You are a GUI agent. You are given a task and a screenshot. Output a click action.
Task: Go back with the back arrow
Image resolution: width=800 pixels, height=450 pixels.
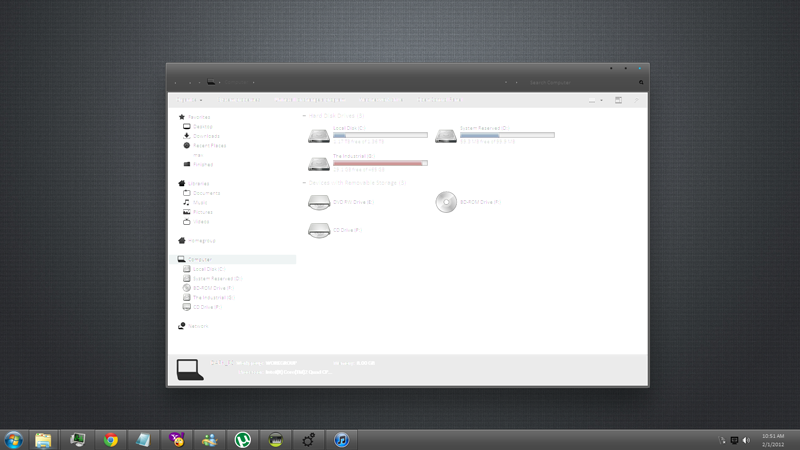tap(176, 82)
